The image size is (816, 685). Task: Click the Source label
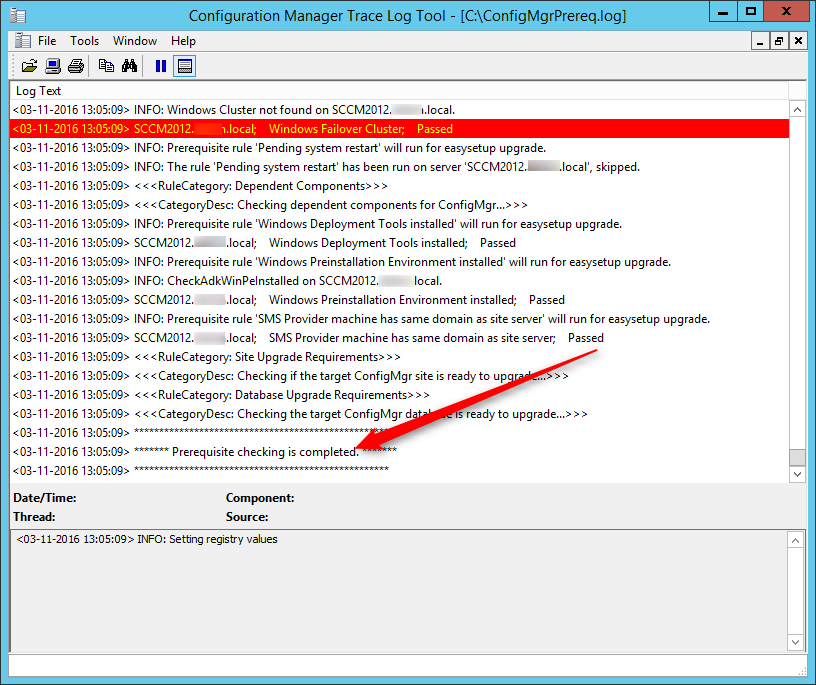pyautogui.click(x=247, y=517)
